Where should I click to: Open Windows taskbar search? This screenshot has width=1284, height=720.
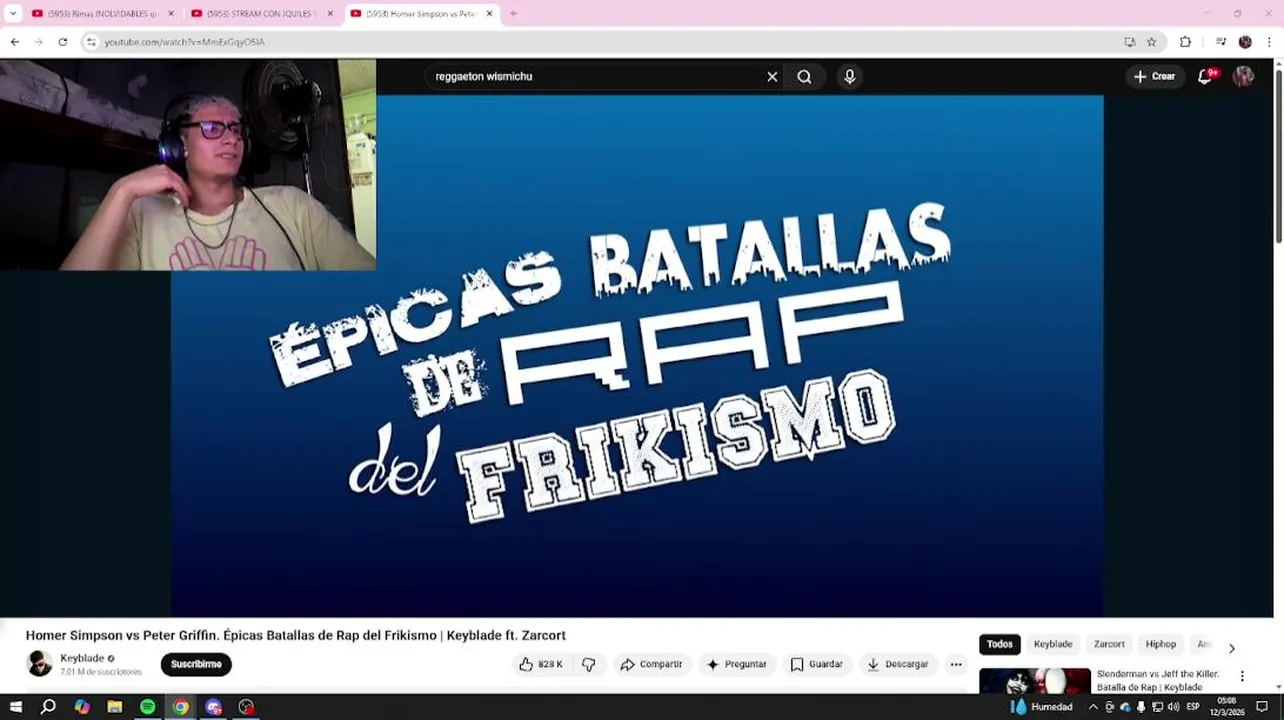48,707
